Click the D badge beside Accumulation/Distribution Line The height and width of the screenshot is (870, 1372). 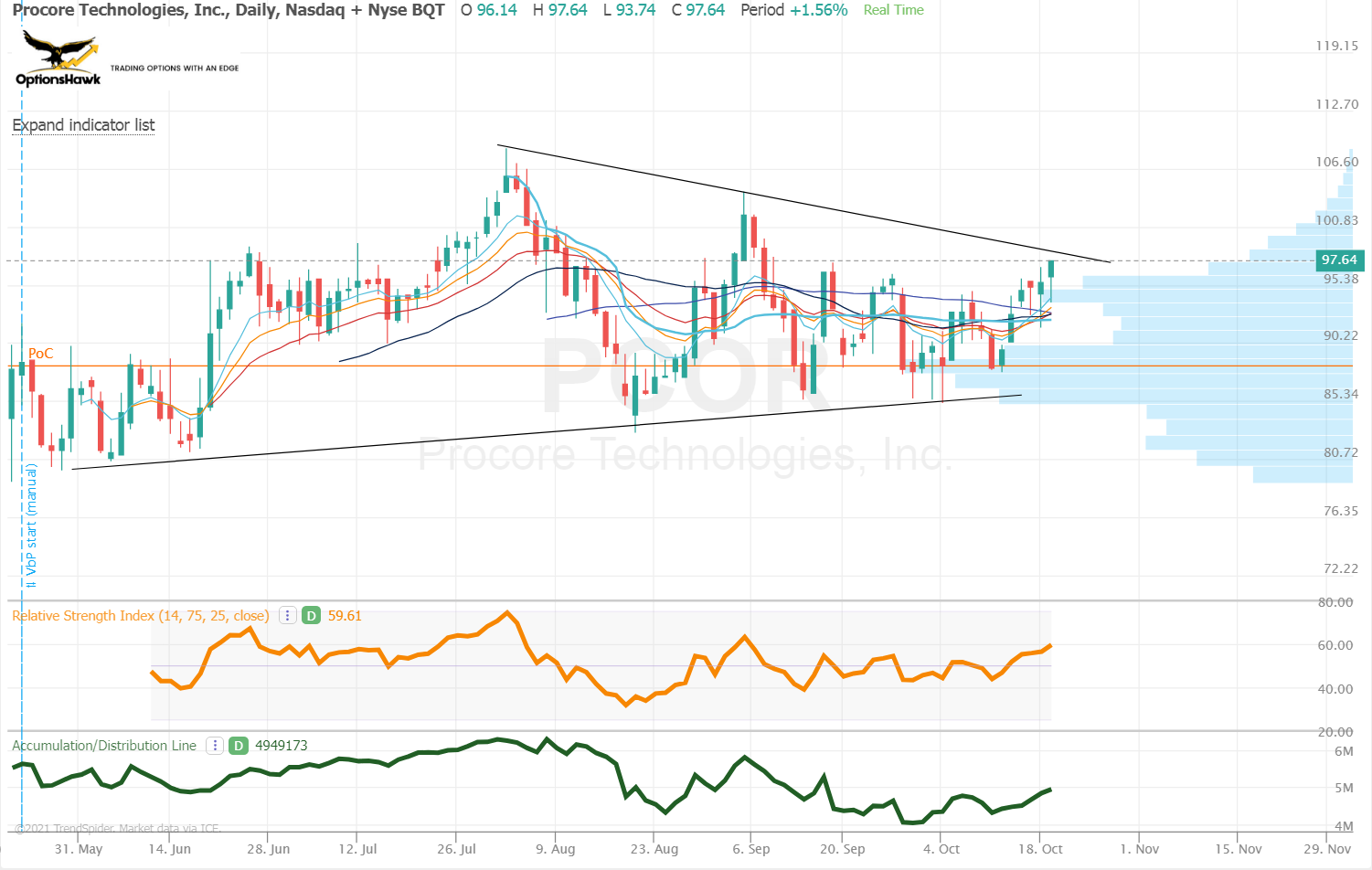click(x=239, y=746)
